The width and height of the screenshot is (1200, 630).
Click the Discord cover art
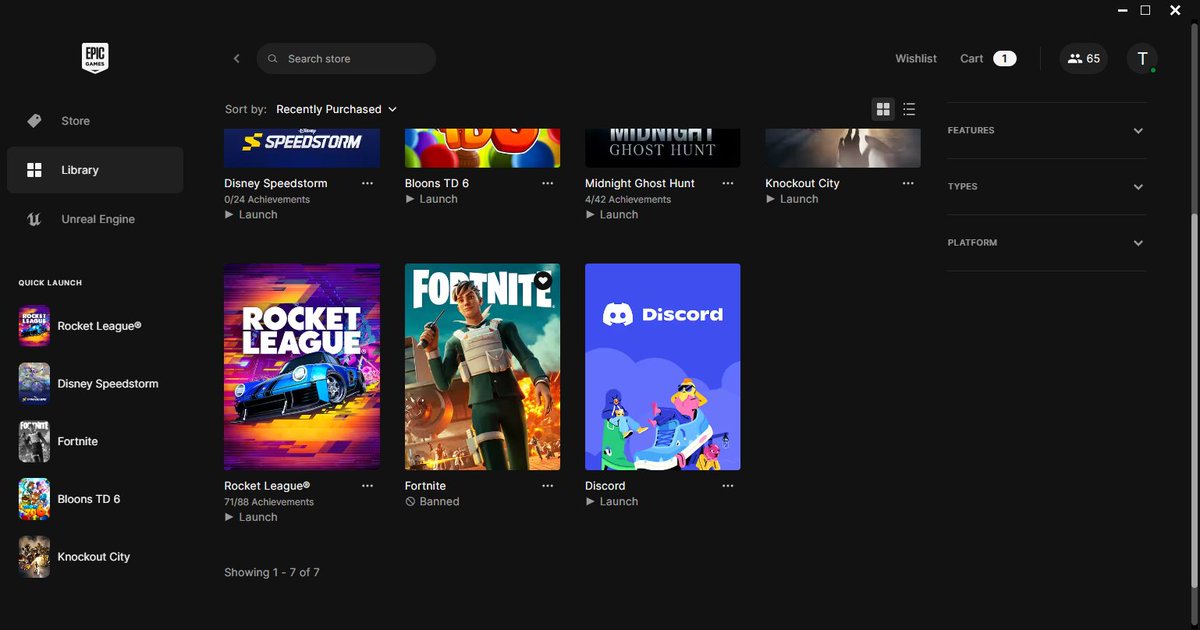tap(662, 367)
